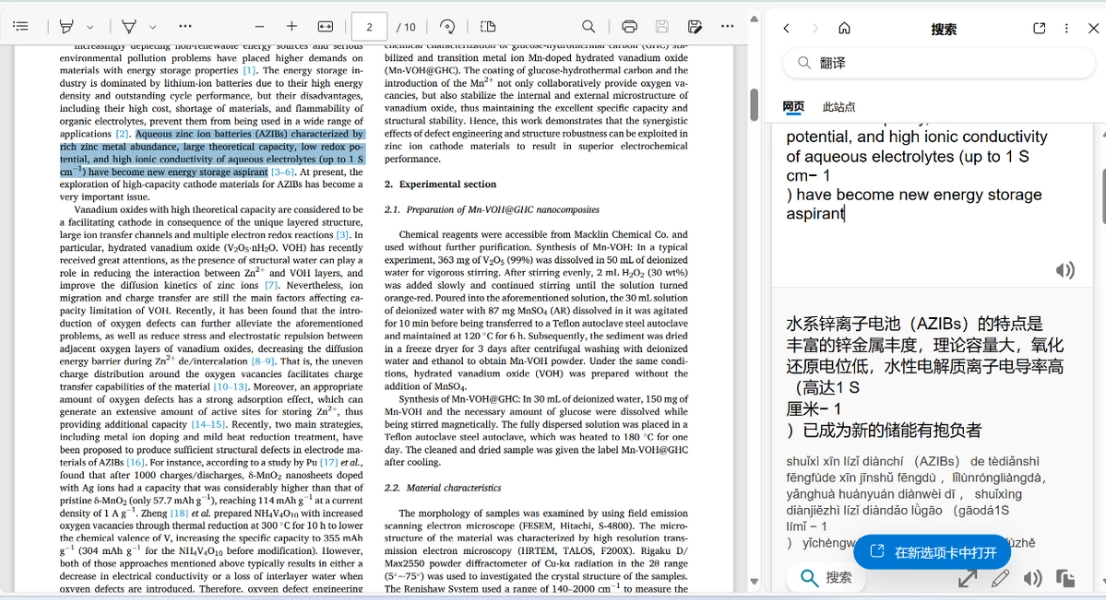Switch to the 网页 tab
The height and width of the screenshot is (600, 1106).
click(x=794, y=106)
